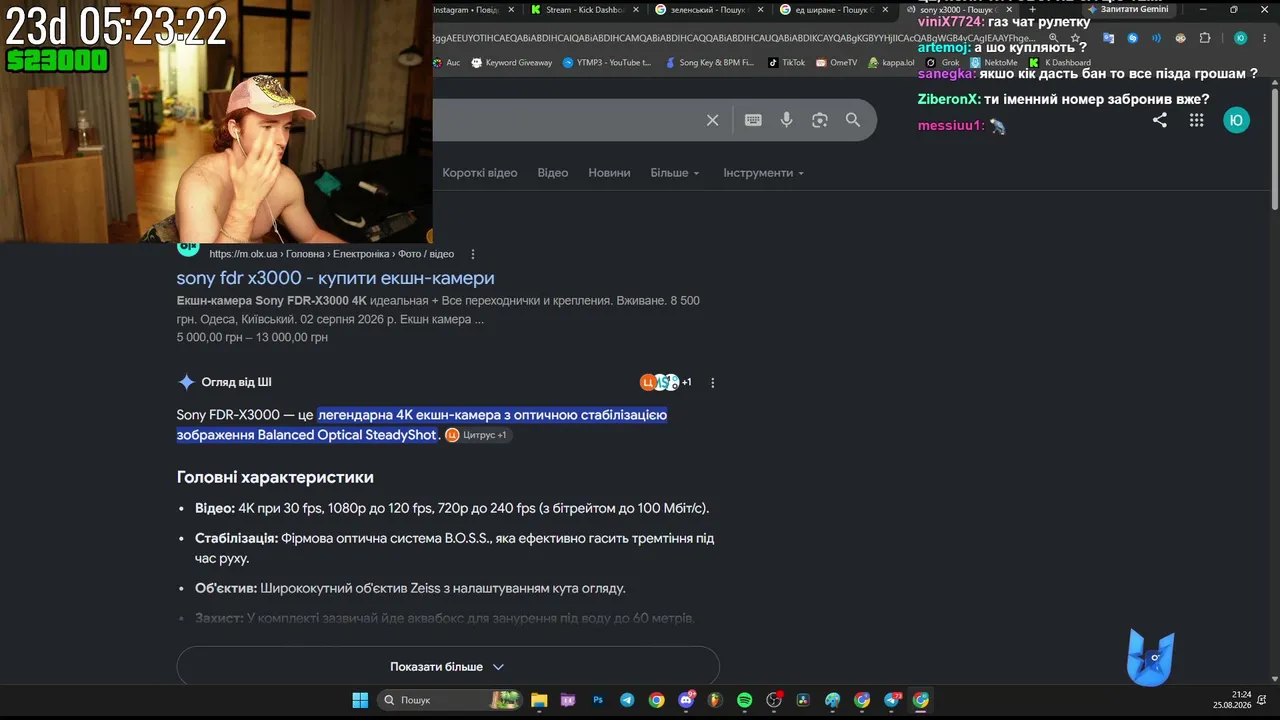Open the Keyword Giveaway bookmark
The image size is (1280, 720).
click(511, 62)
